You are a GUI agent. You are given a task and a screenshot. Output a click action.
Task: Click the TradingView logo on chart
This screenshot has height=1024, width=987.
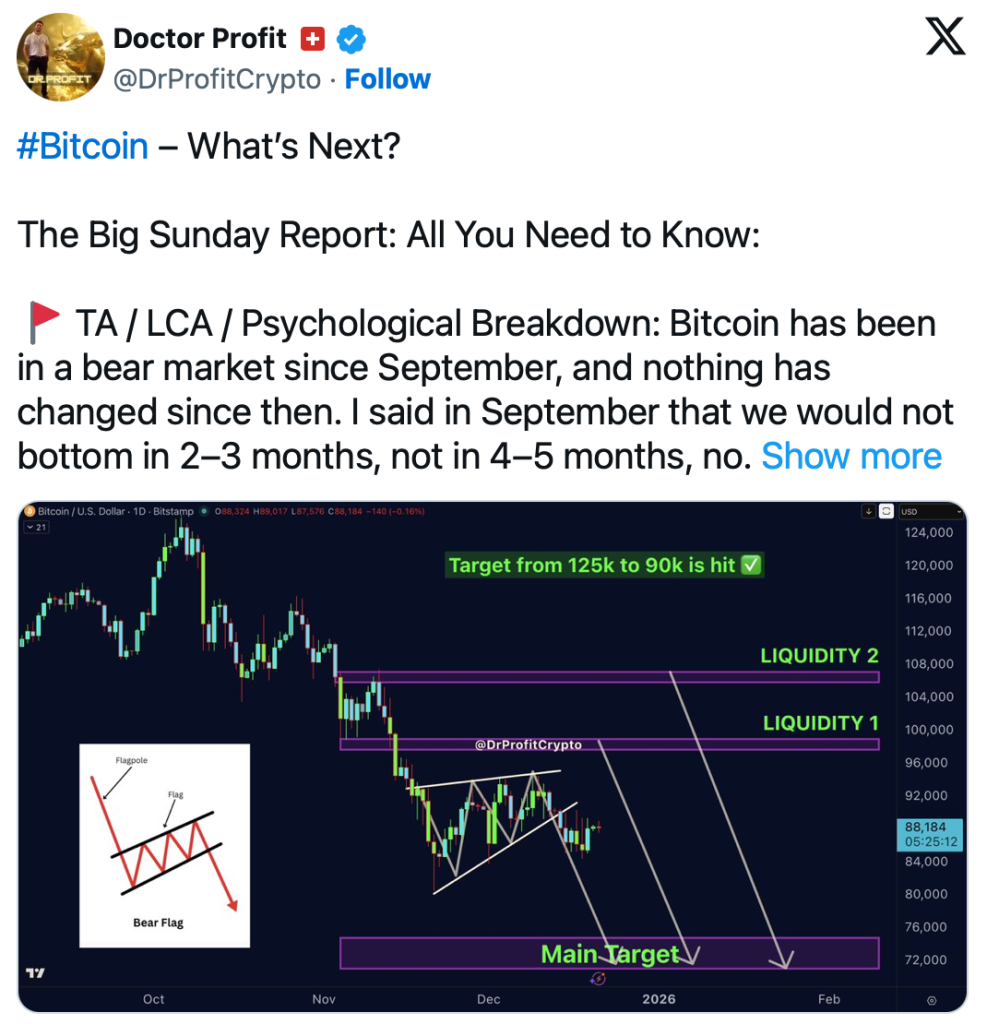pyautogui.click(x=34, y=973)
